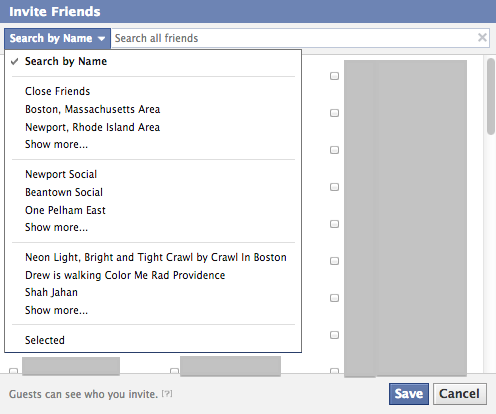Click the [?] help icon beside guest notice

(167, 394)
